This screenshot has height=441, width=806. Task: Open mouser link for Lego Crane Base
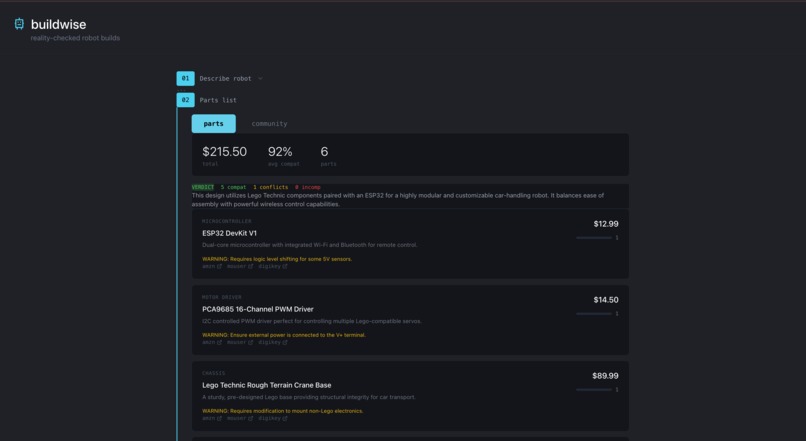pos(240,418)
